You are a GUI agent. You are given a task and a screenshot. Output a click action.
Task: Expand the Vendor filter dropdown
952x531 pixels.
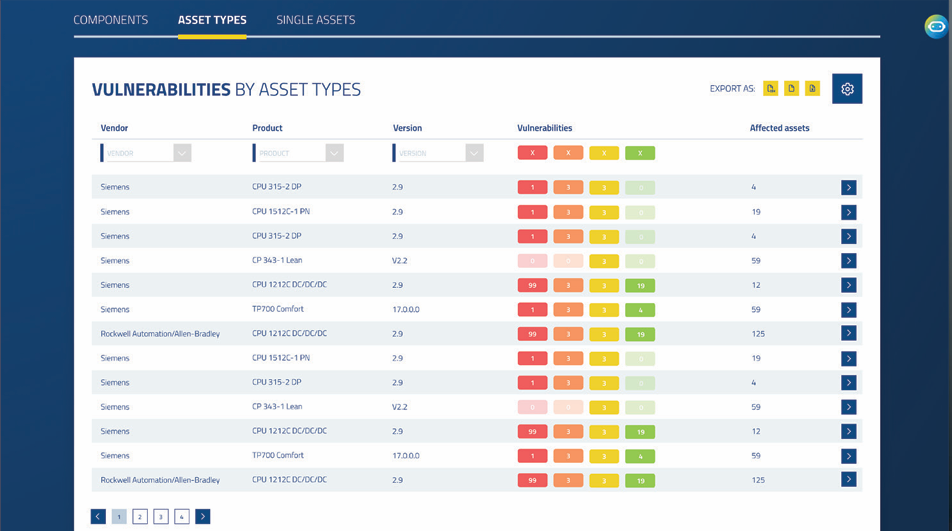tap(182, 153)
